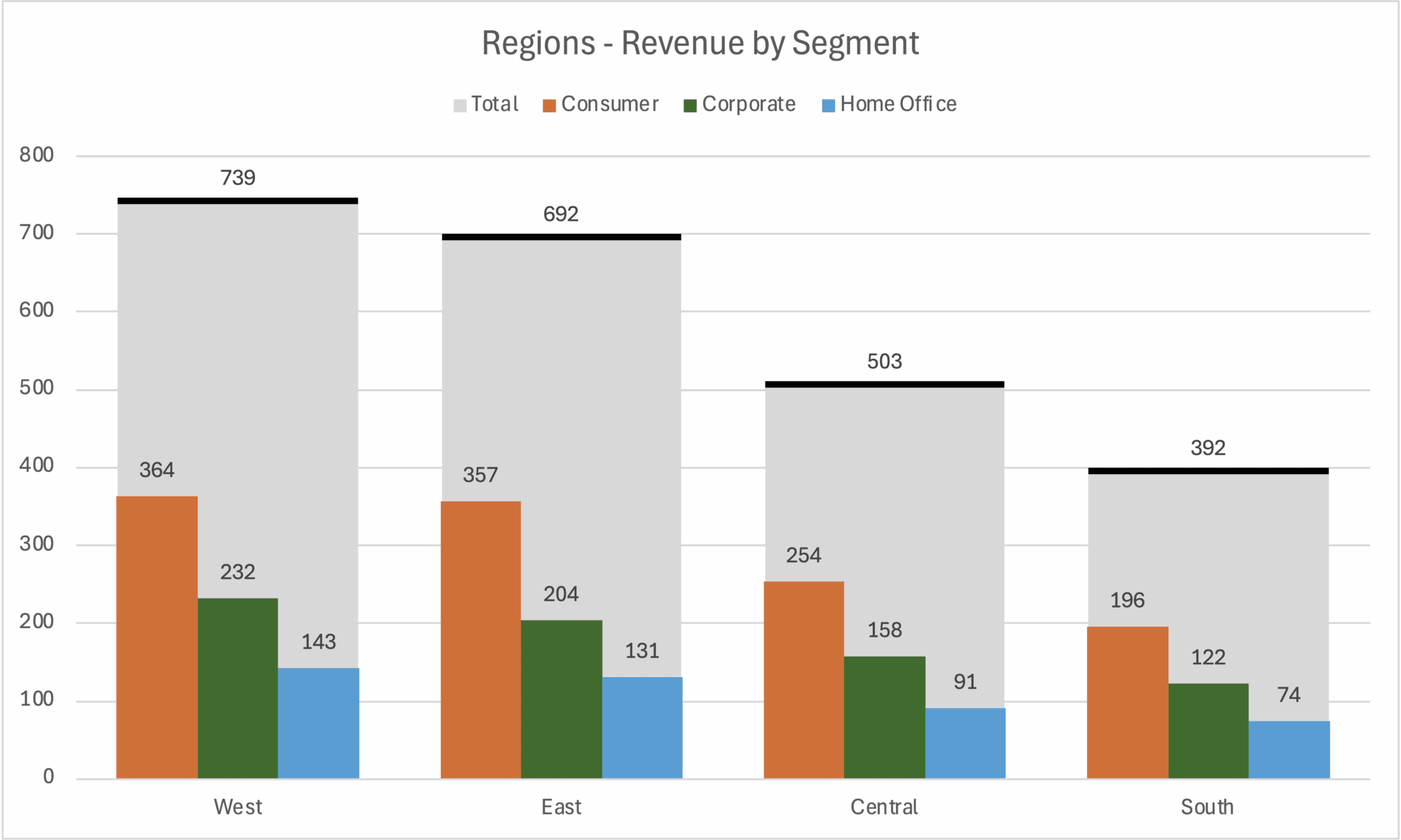Viewport: 1401px width, 840px height.
Task: Click the black total marker line over Central
Action: (x=884, y=383)
